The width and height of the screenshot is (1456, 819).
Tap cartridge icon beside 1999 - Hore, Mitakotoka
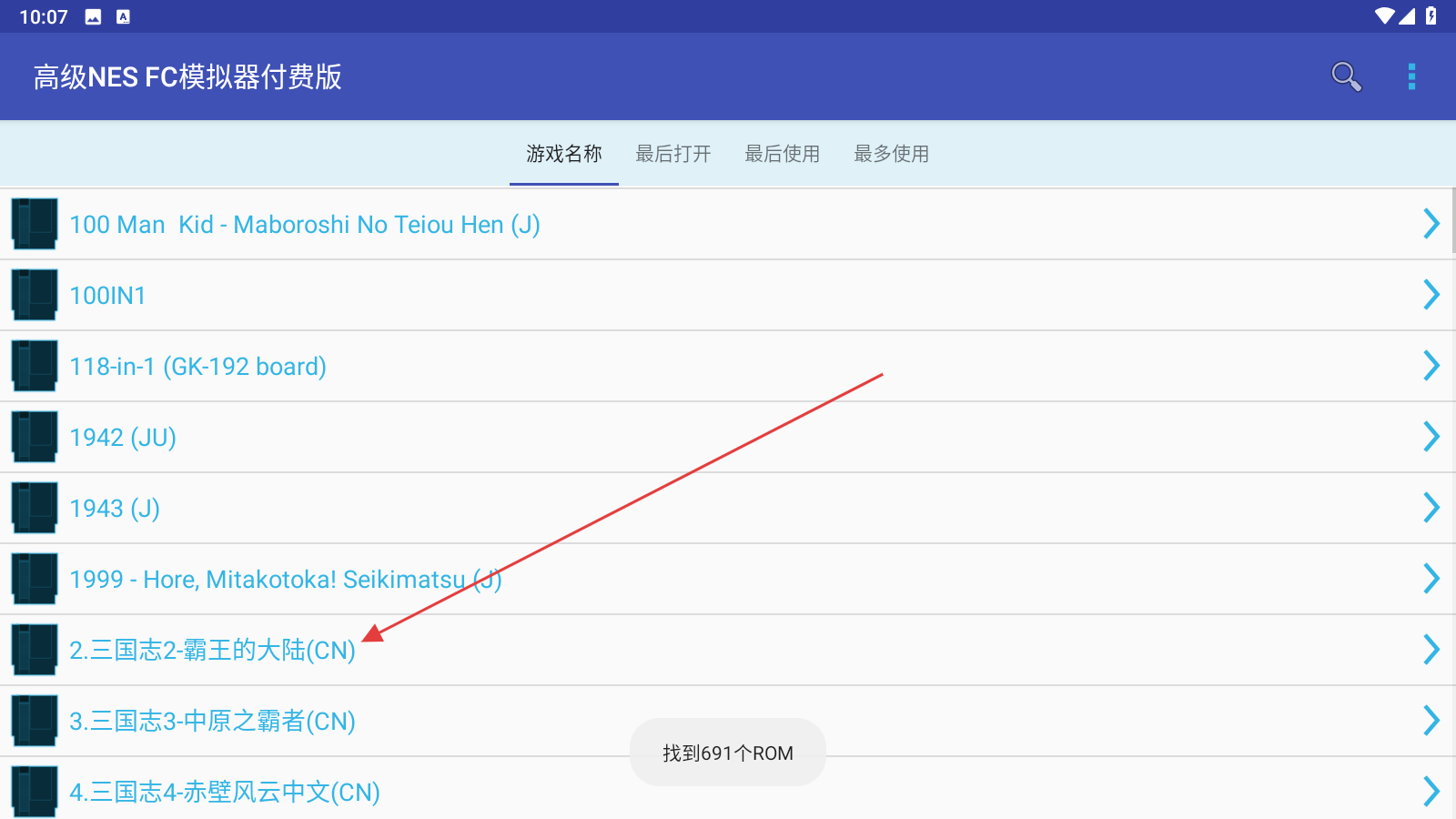[35, 579]
